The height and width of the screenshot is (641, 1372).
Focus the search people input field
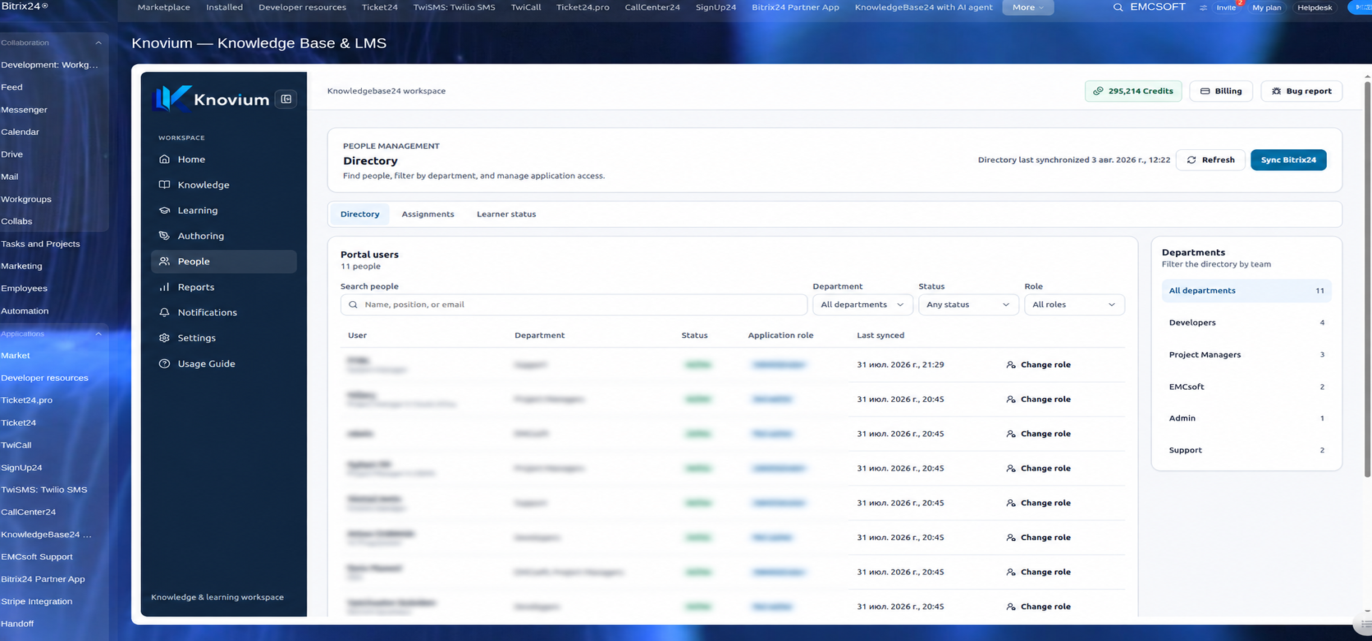pyautogui.click(x=574, y=305)
